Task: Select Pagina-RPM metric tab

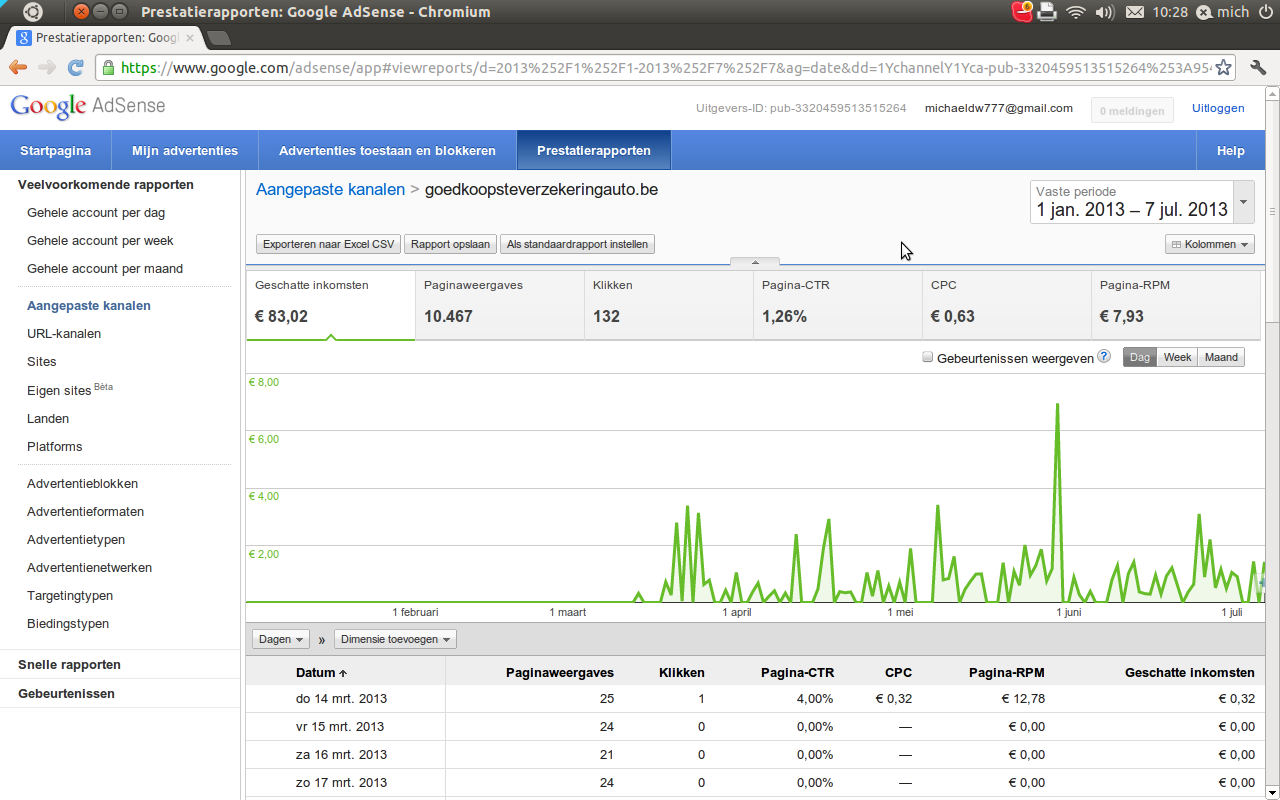Action: coord(1176,305)
